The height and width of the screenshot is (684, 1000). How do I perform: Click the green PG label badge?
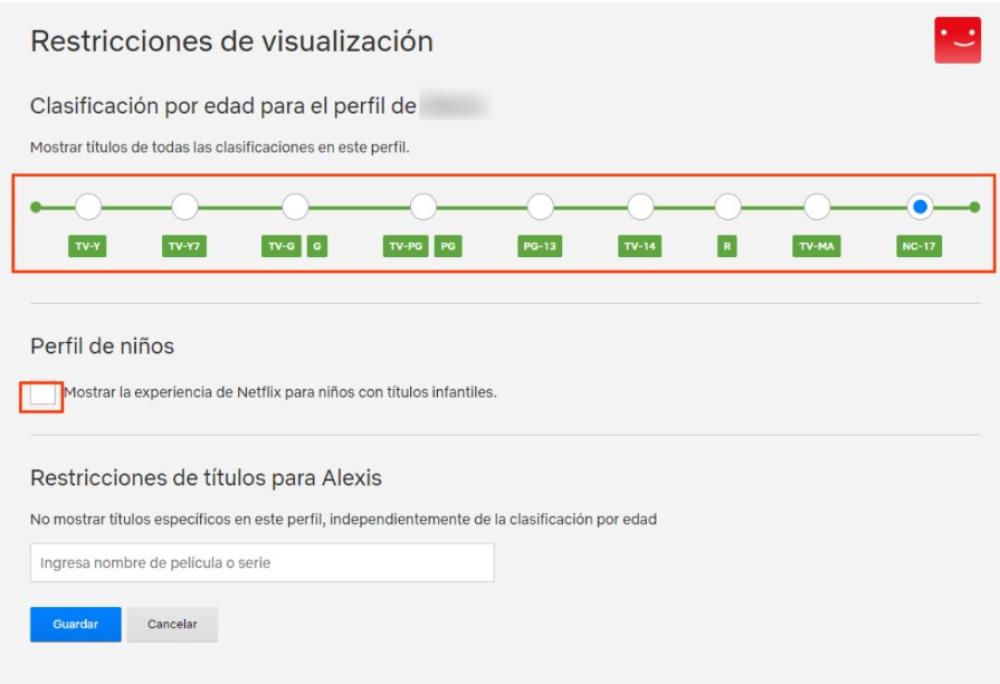tap(448, 246)
